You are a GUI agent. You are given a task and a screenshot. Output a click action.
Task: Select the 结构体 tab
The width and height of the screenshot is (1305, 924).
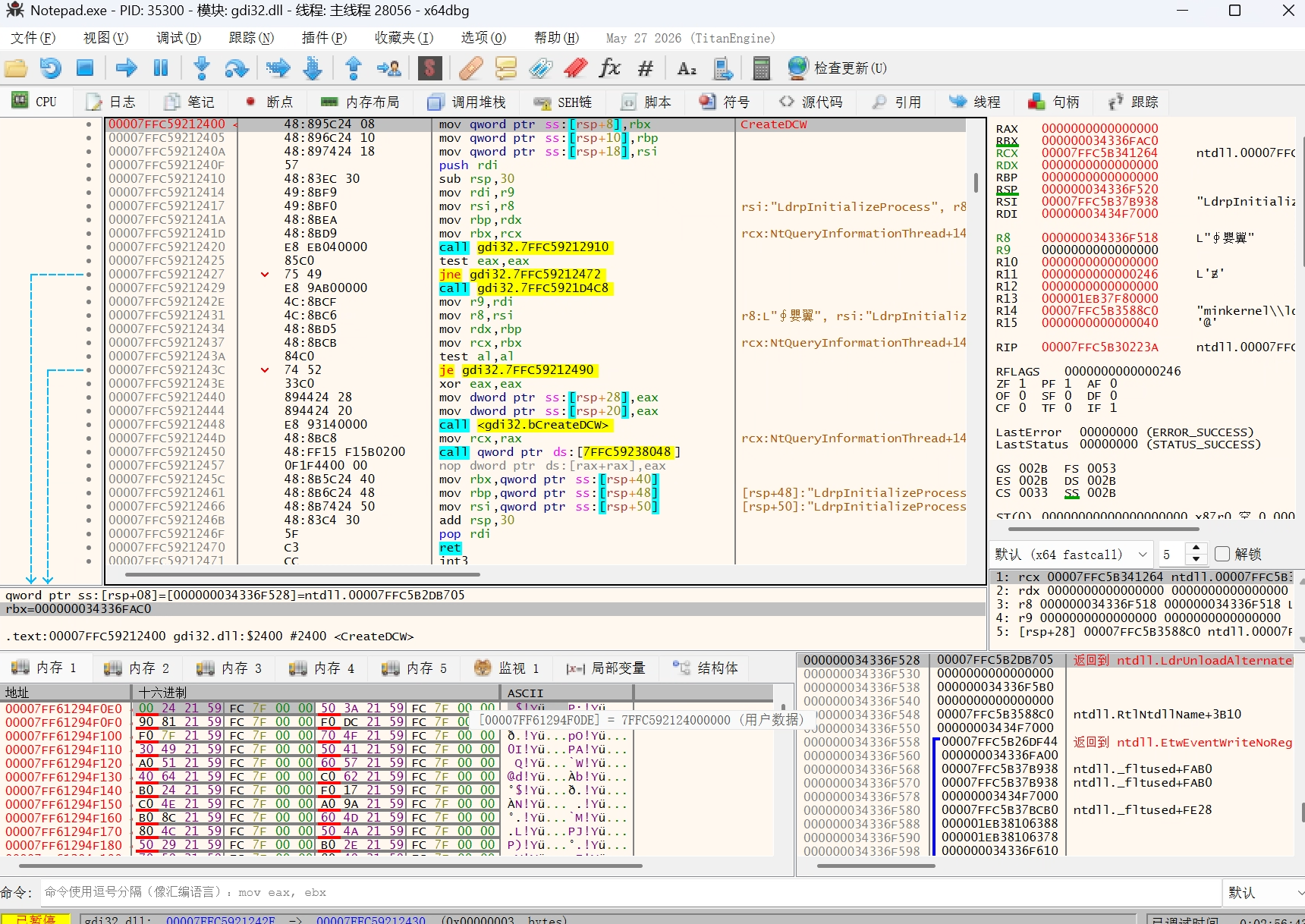[x=706, y=668]
